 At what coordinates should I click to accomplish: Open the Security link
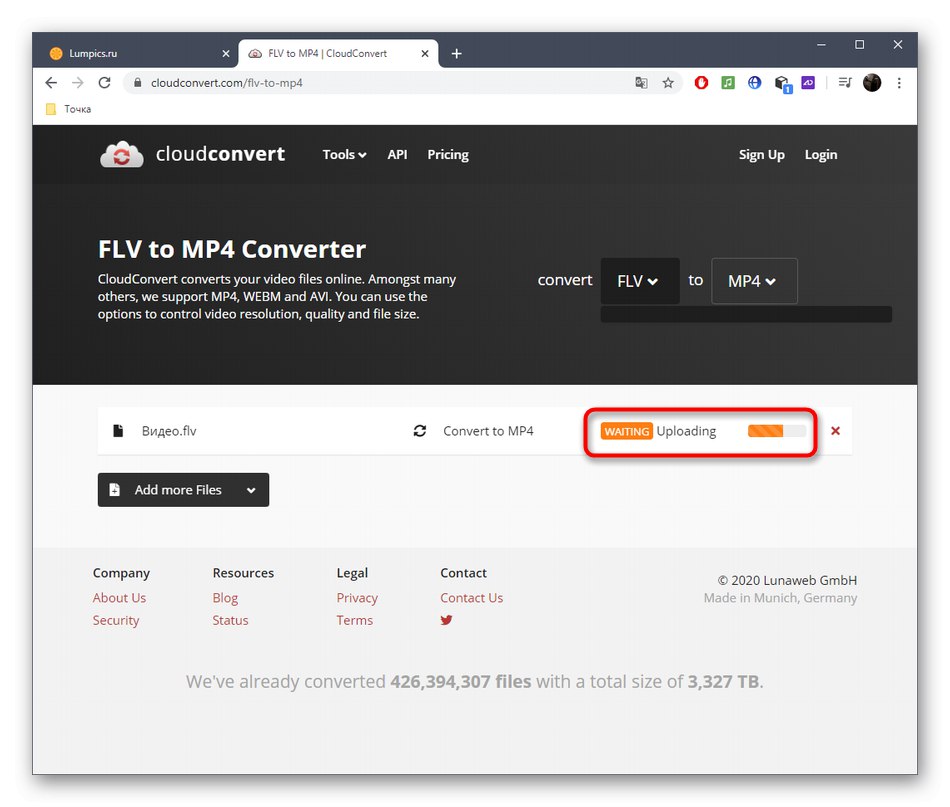click(x=116, y=620)
